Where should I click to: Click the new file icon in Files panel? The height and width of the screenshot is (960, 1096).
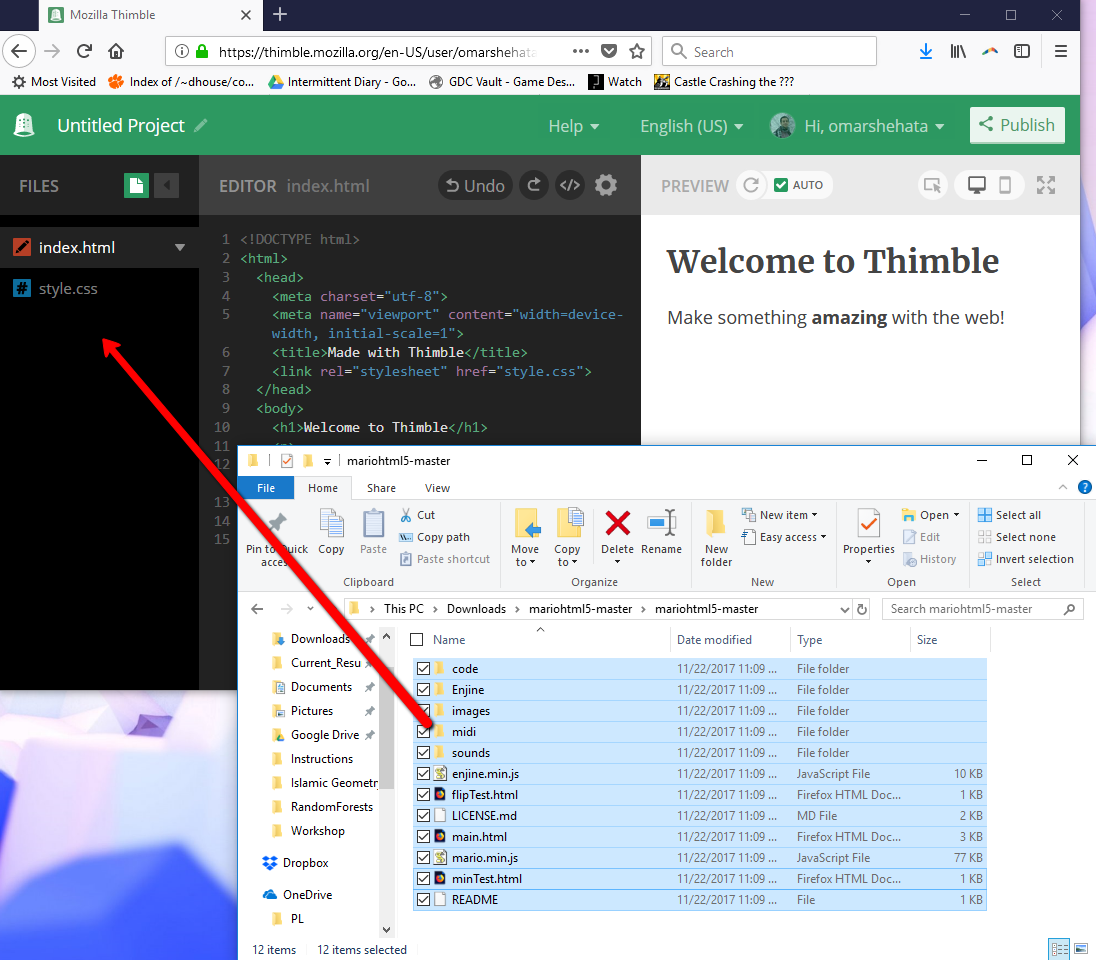(x=136, y=186)
